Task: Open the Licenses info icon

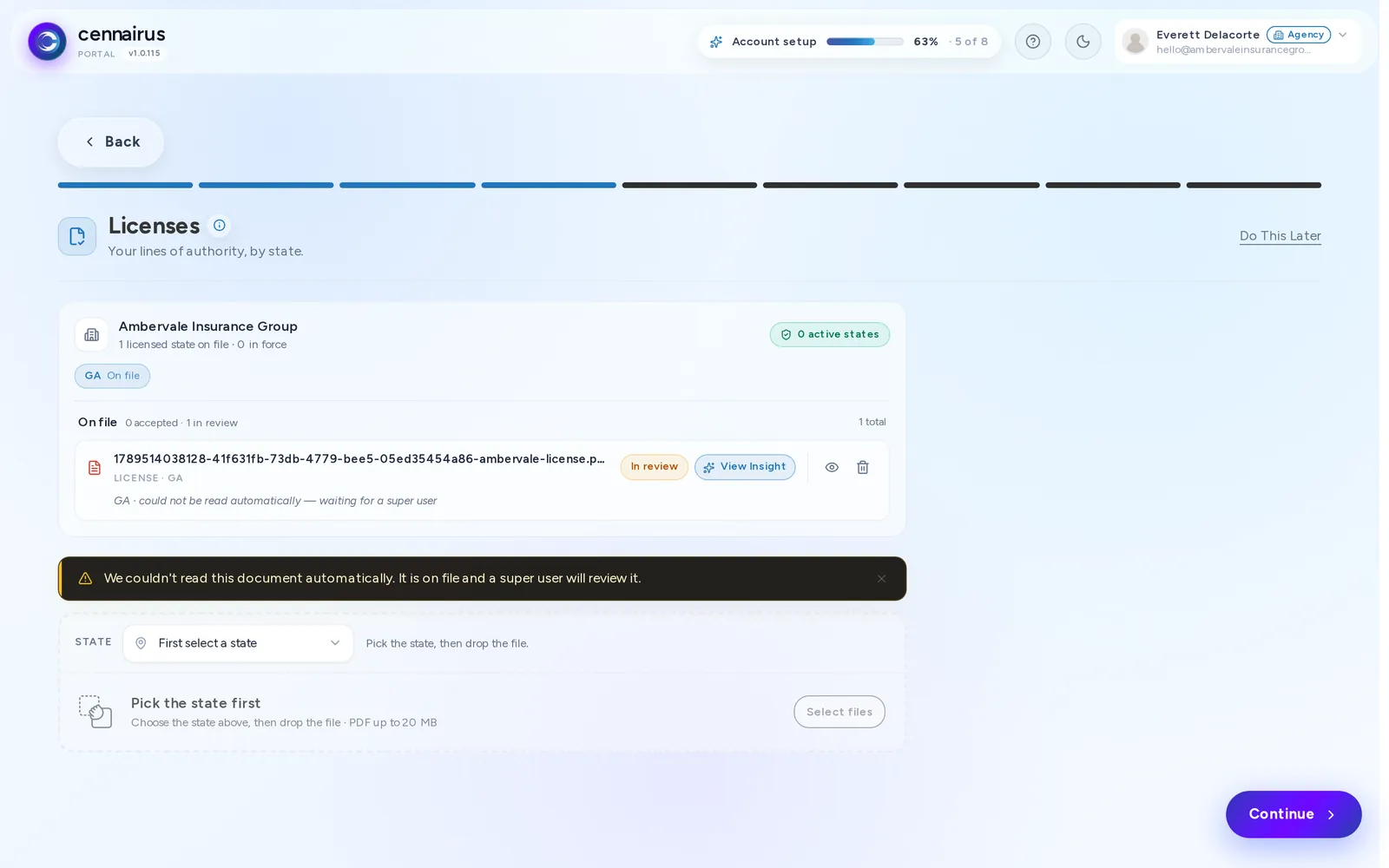Action: (220, 226)
